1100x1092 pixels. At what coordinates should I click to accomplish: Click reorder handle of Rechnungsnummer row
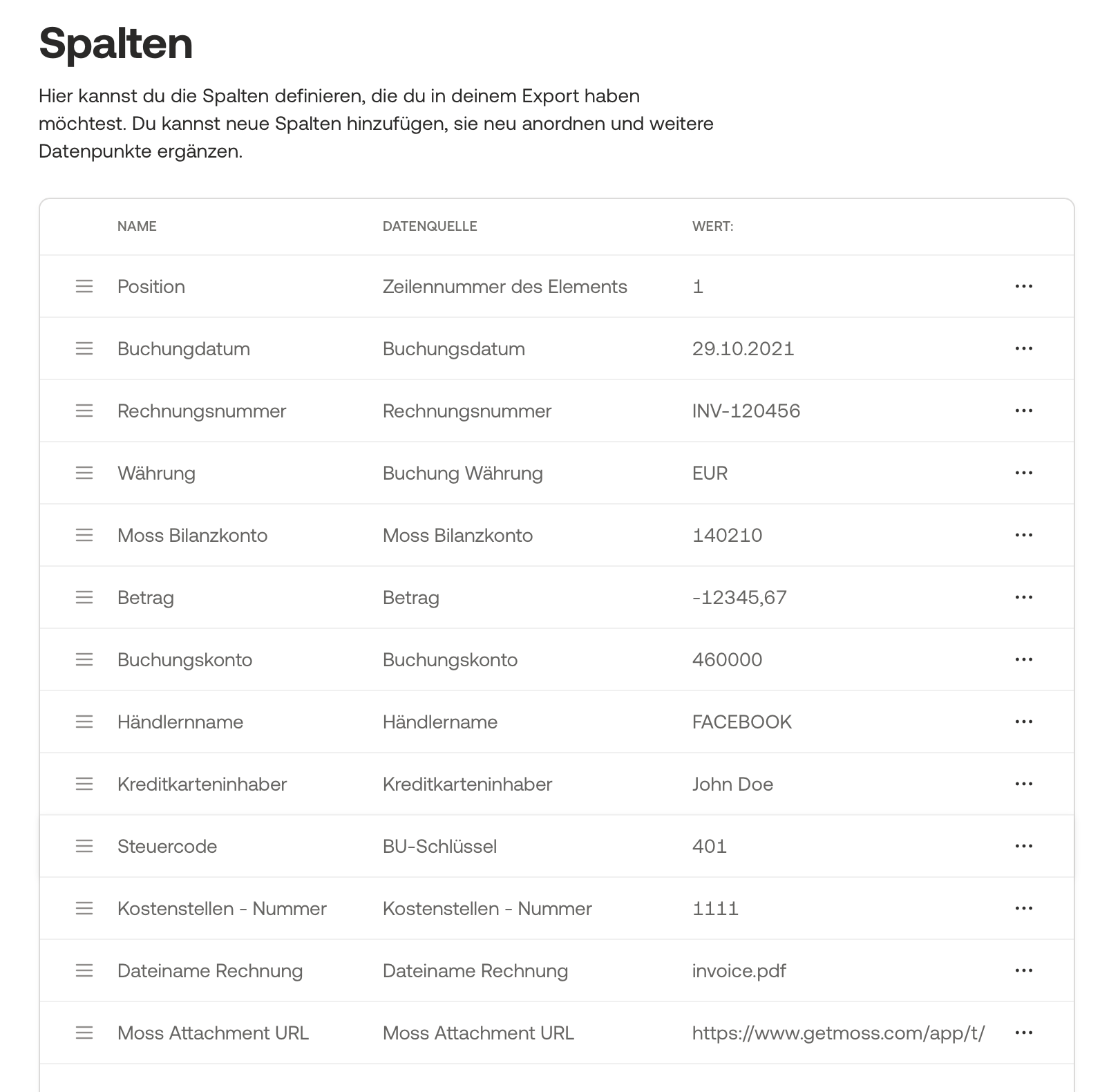click(84, 411)
